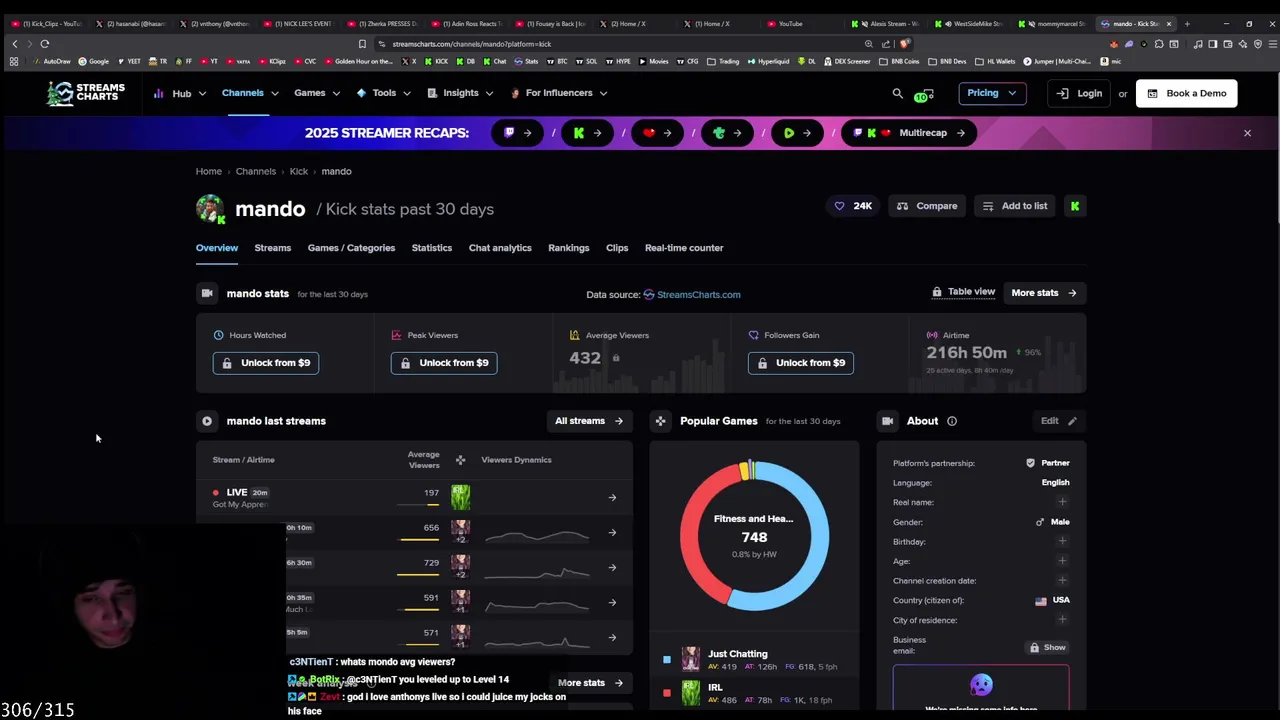
Task: Click the Airtime broadcast icon
Action: (932, 335)
